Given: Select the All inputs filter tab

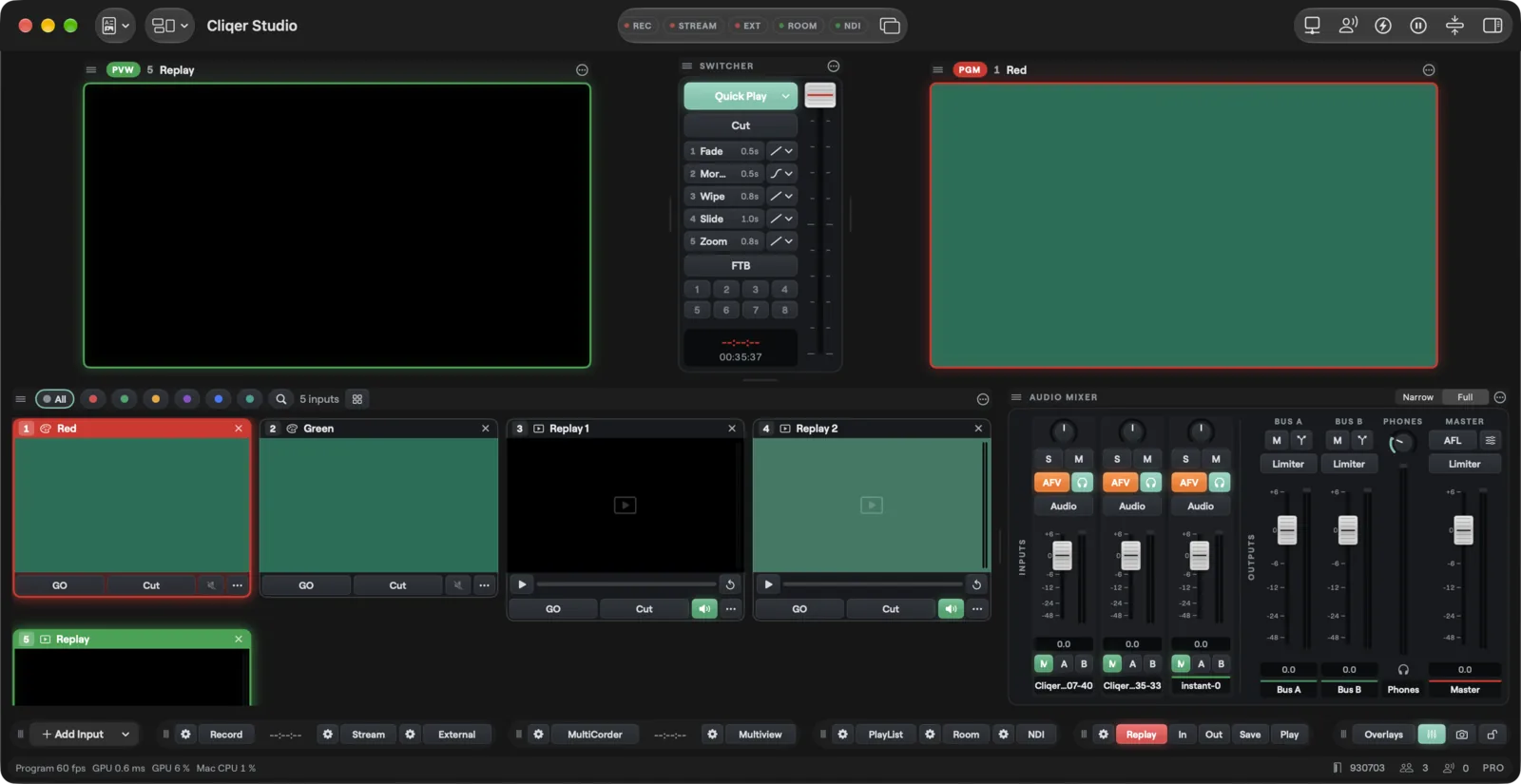Looking at the screenshot, I should (x=54, y=399).
